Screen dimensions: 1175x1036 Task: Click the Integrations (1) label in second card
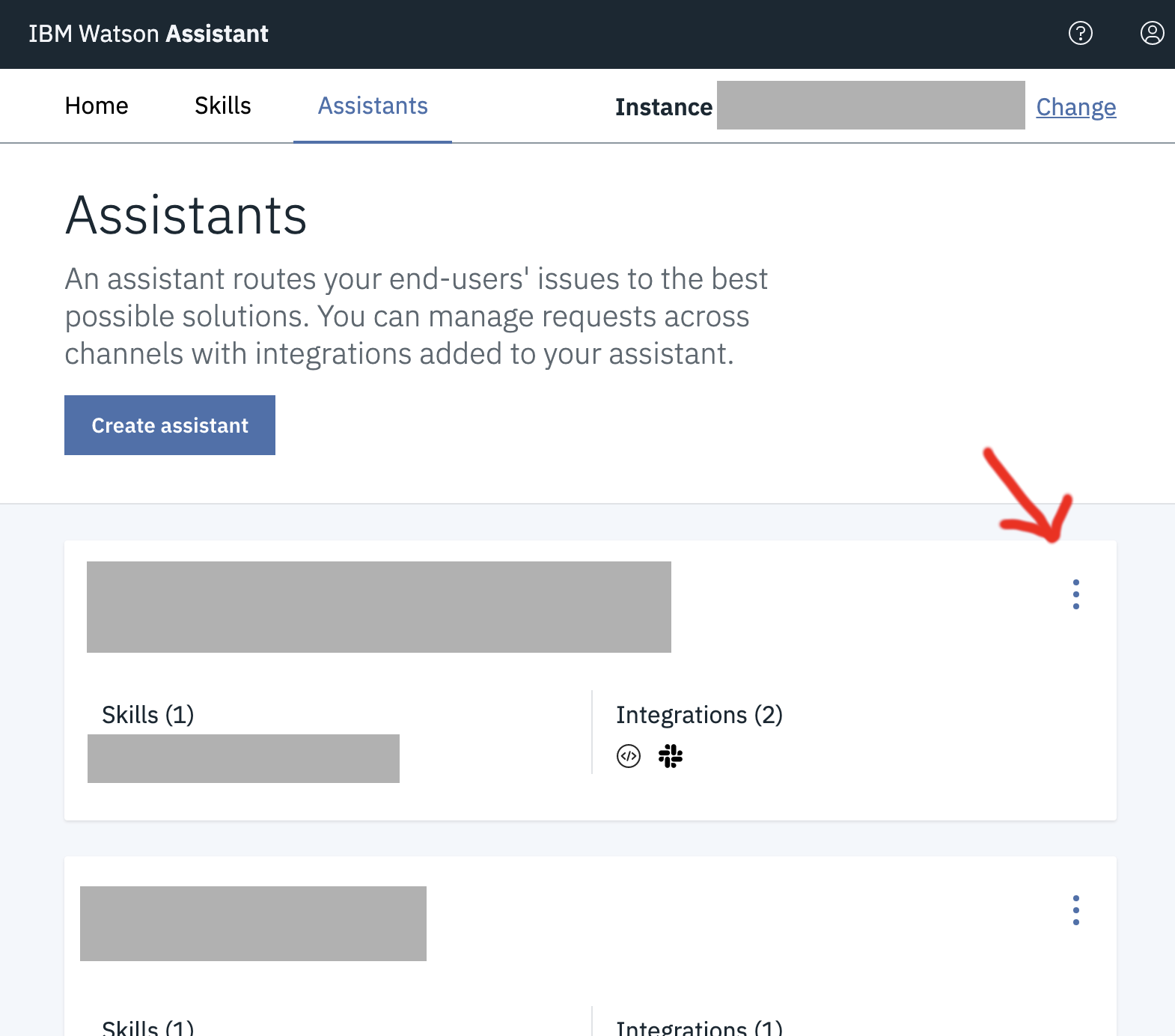coord(700,1027)
